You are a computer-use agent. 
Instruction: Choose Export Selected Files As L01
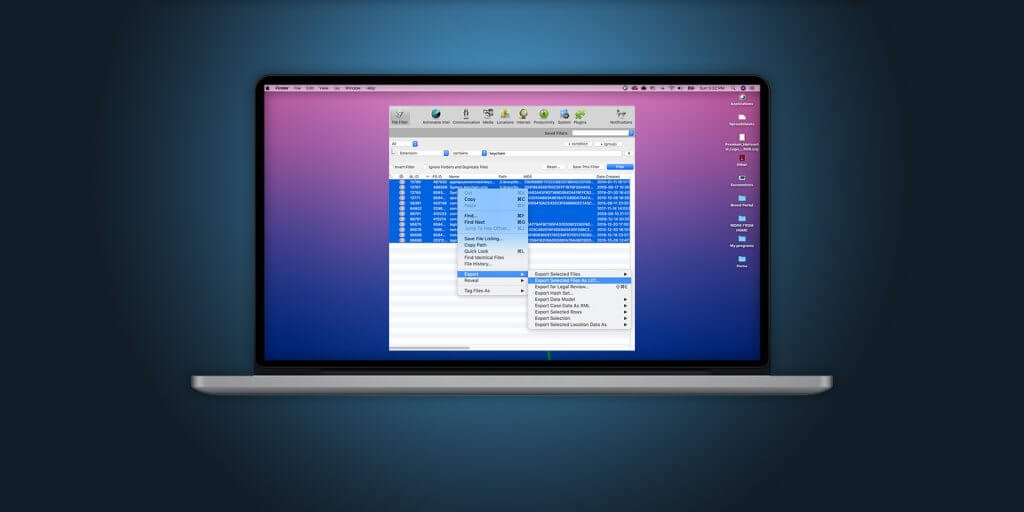point(579,280)
